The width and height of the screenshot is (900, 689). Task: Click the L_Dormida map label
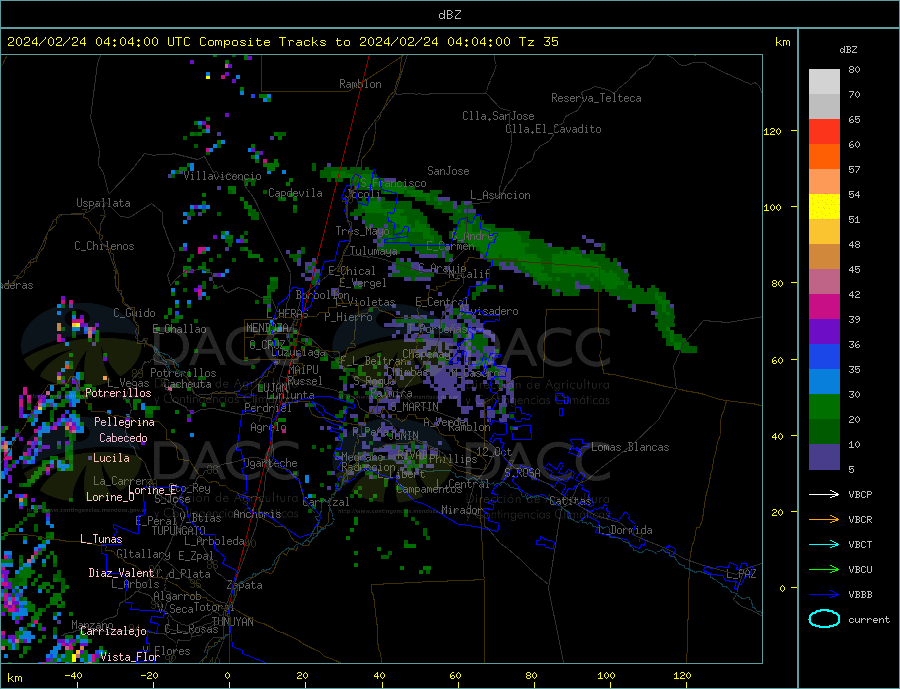pyautogui.click(x=626, y=530)
